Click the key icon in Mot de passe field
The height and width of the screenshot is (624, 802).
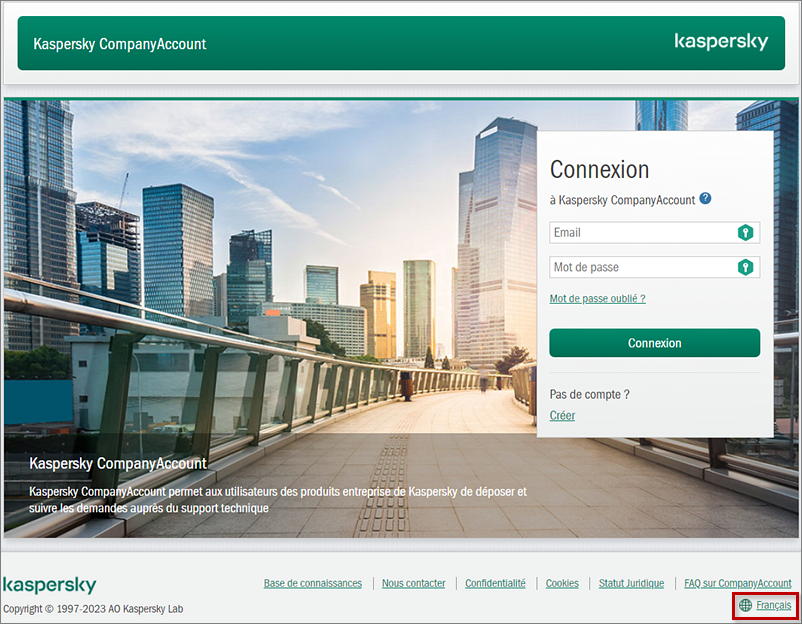[x=745, y=267]
